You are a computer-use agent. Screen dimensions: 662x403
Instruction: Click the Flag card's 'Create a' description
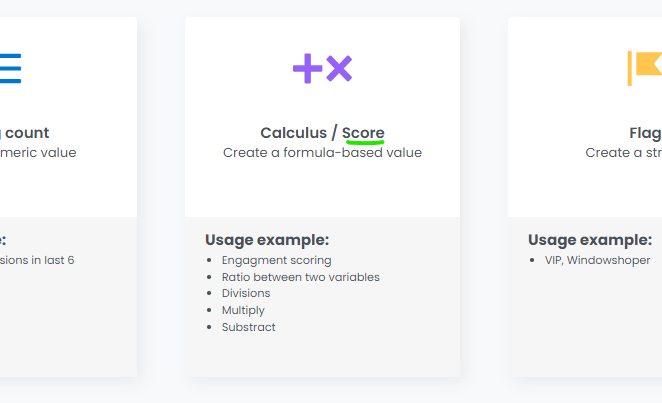[622, 153]
